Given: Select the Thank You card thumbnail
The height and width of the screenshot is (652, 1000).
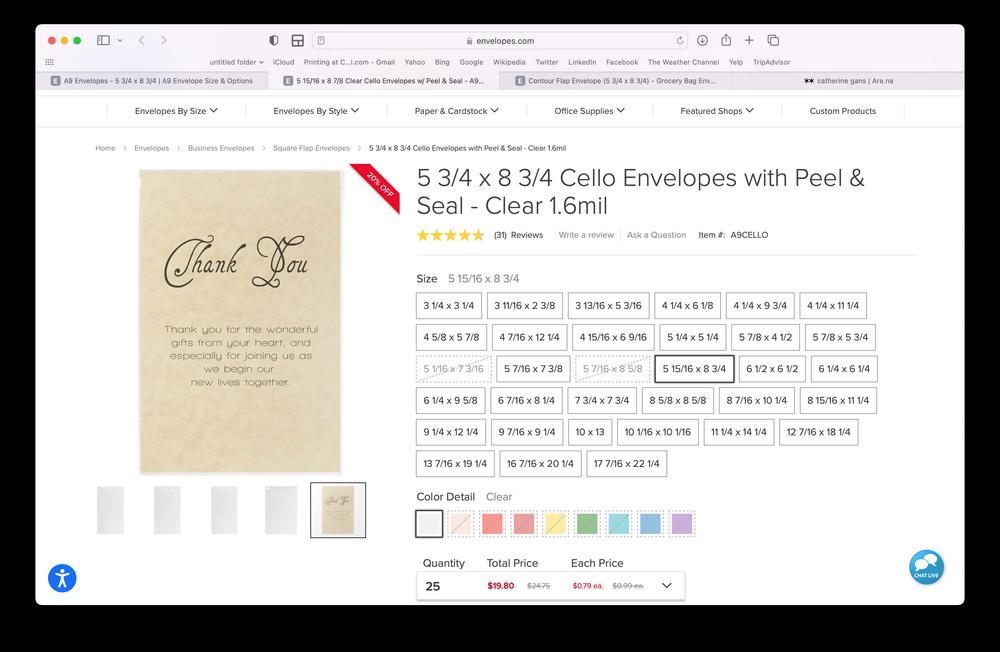Looking at the screenshot, I should coord(338,510).
